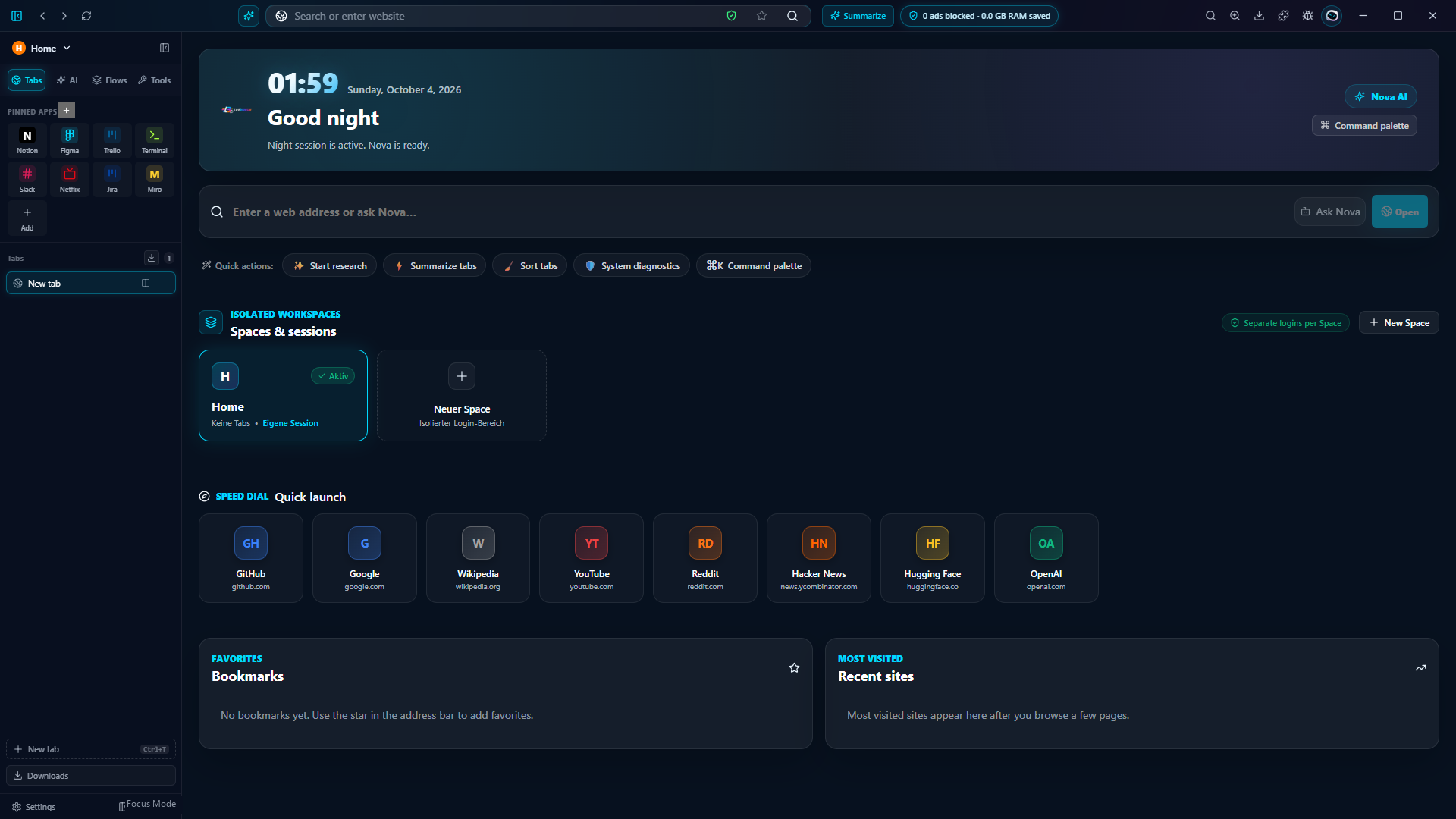Screen dimensions: 1456x819
Task: Click the Summarize button
Action: [x=858, y=16]
